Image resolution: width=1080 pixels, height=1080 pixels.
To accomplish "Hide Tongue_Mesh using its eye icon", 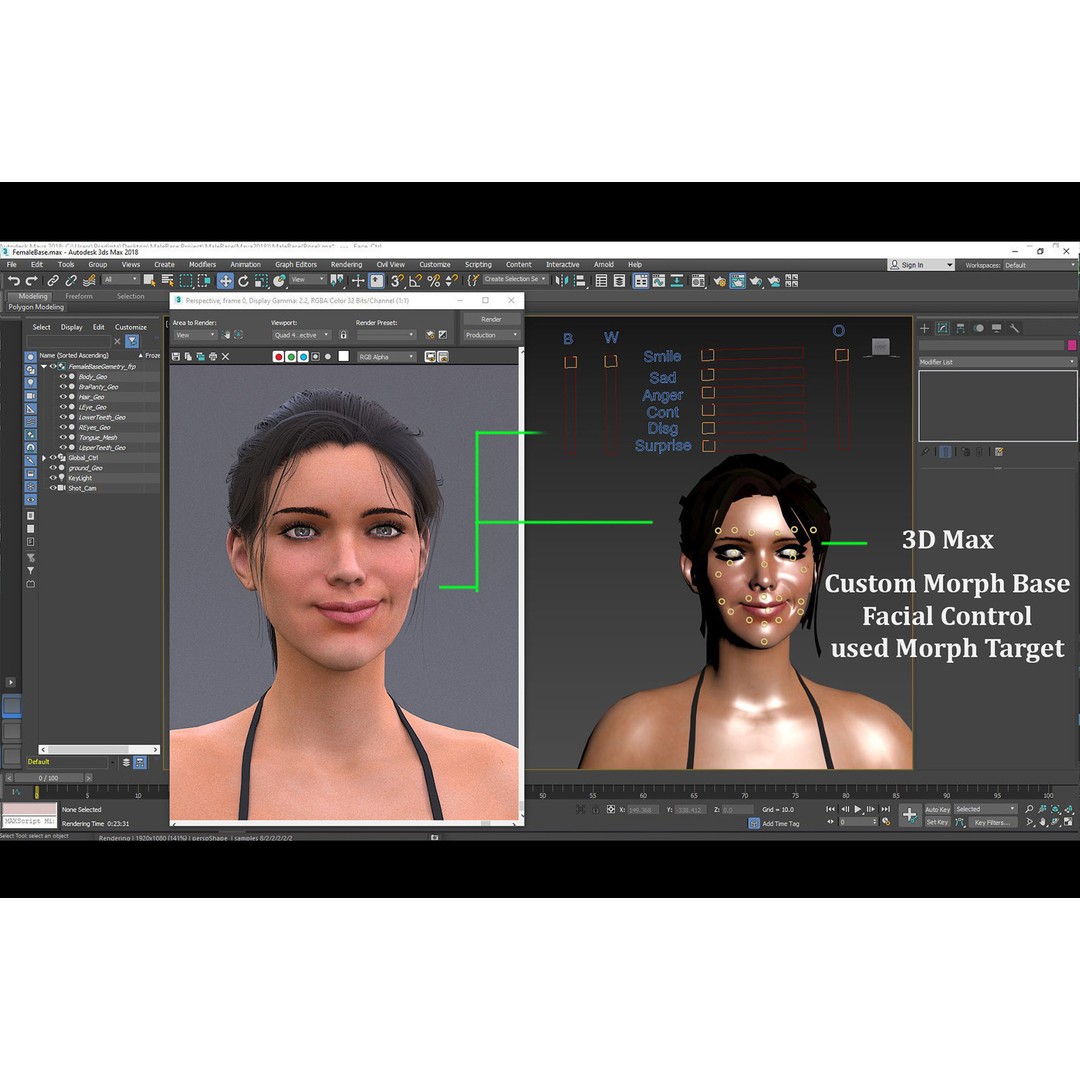I will point(63,437).
